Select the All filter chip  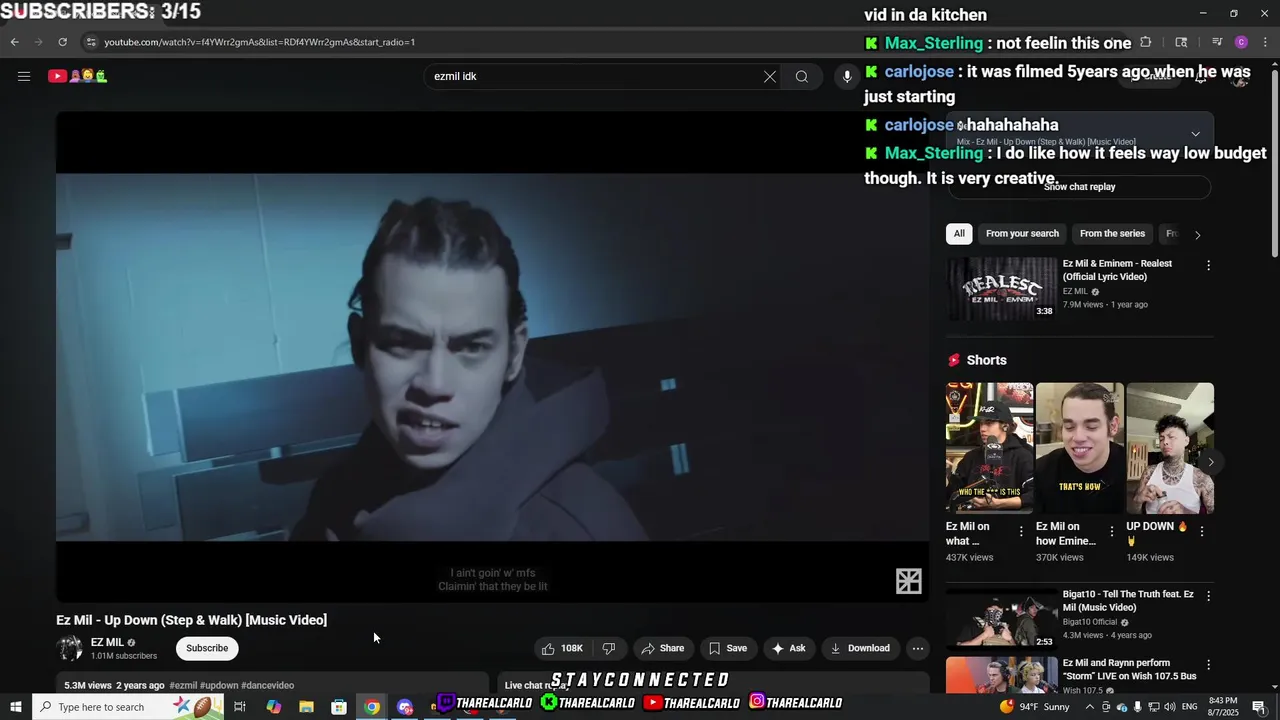pyautogui.click(x=959, y=234)
